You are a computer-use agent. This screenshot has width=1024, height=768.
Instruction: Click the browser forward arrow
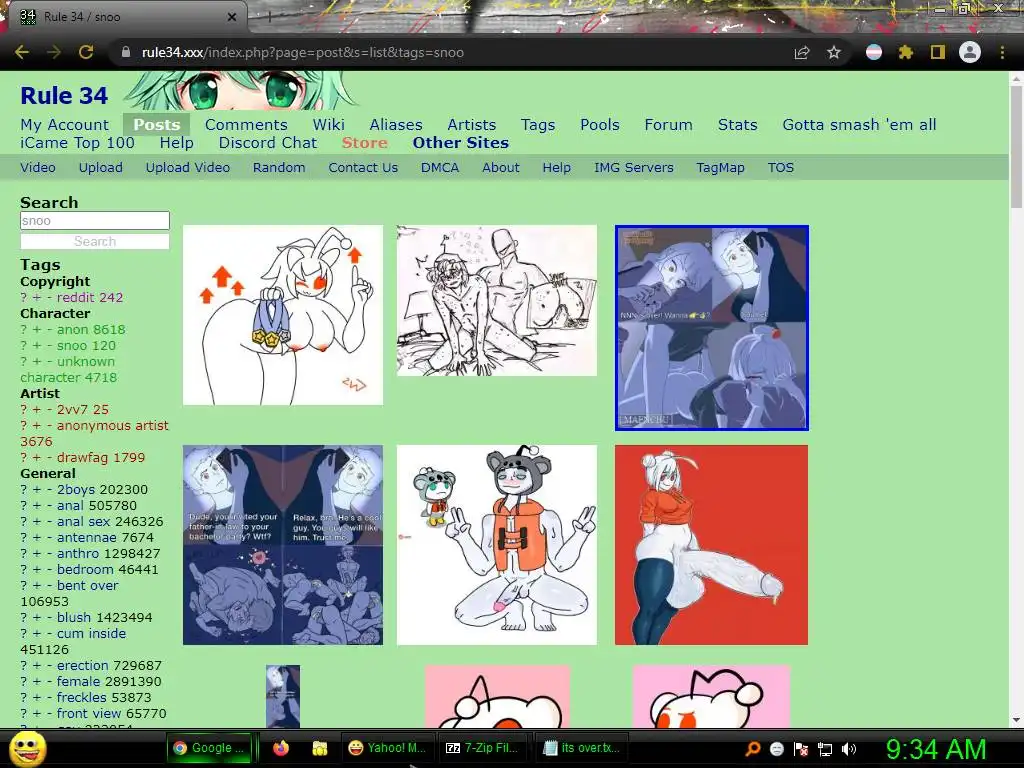click(x=54, y=52)
